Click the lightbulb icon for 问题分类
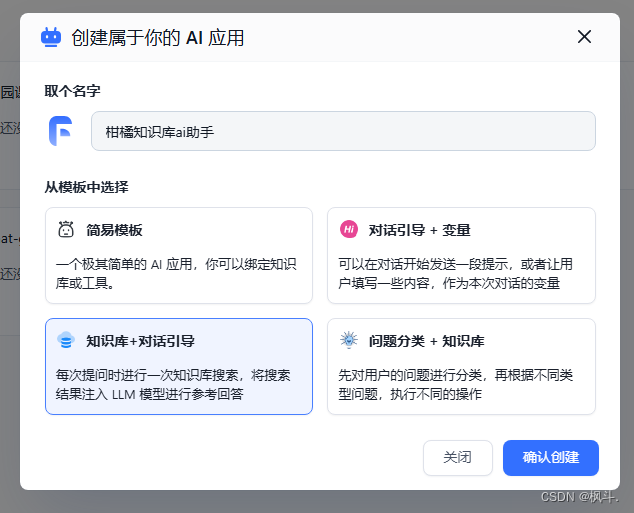 (x=349, y=340)
